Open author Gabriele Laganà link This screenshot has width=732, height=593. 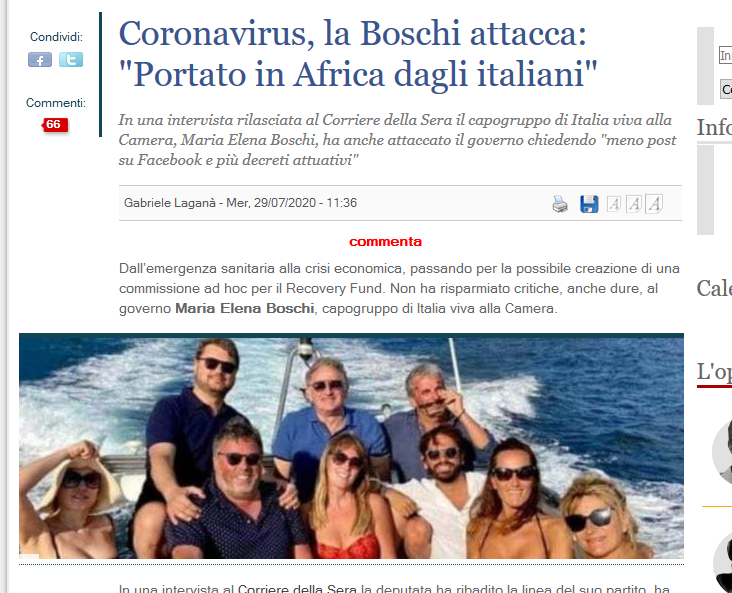169,203
